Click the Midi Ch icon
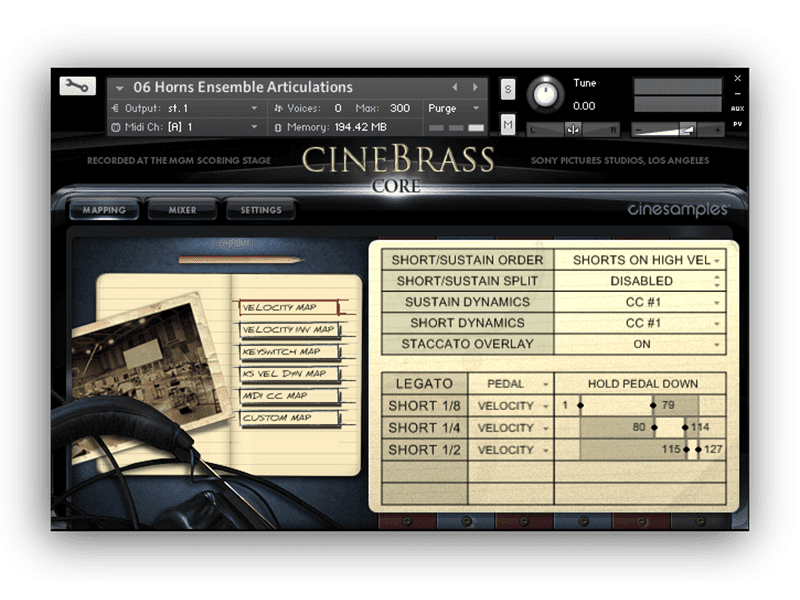Image resolution: width=800 pixels, height=600 pixels. click(116, 127)
